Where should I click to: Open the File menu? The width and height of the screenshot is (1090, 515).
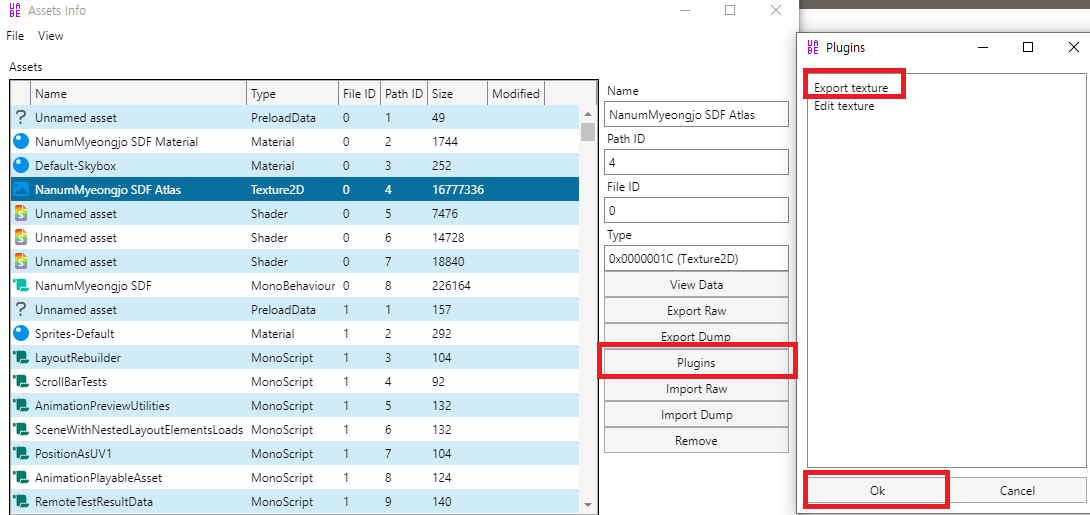point(15,35)
